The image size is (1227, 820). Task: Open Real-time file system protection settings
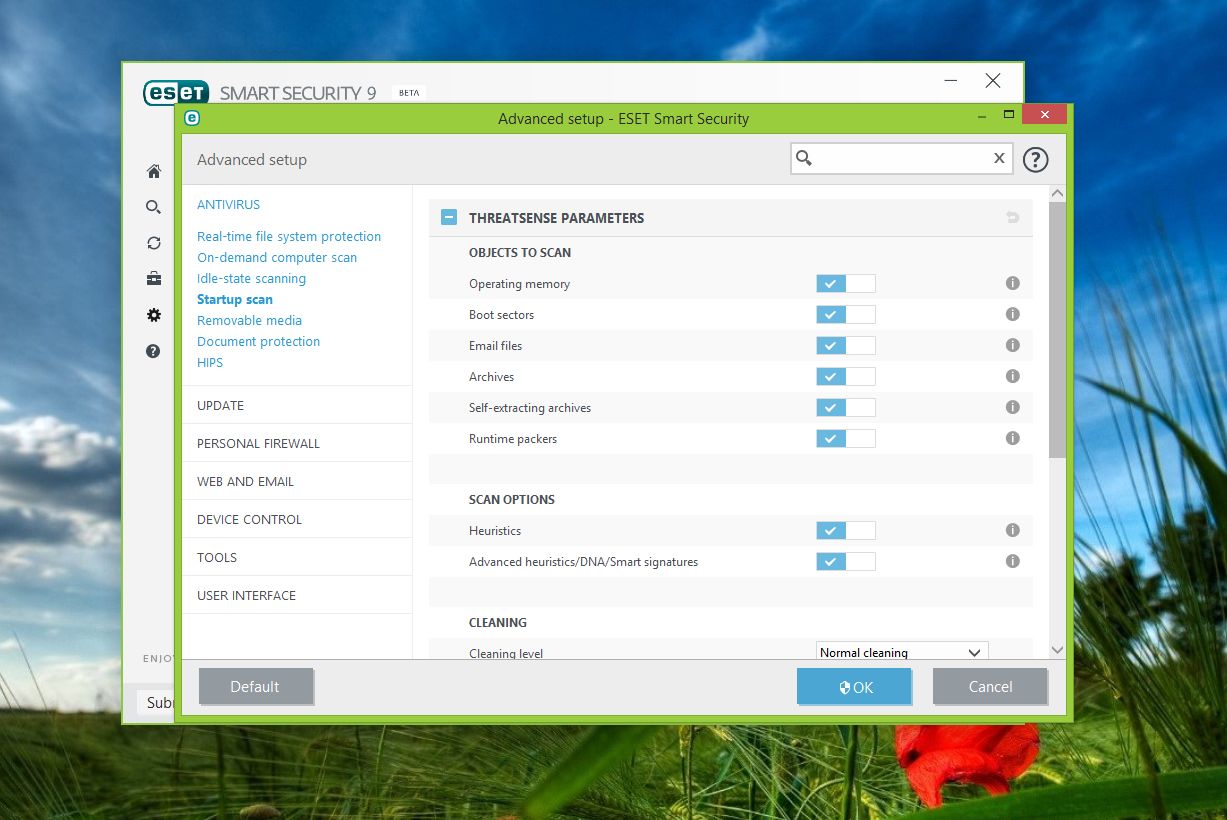289,236
